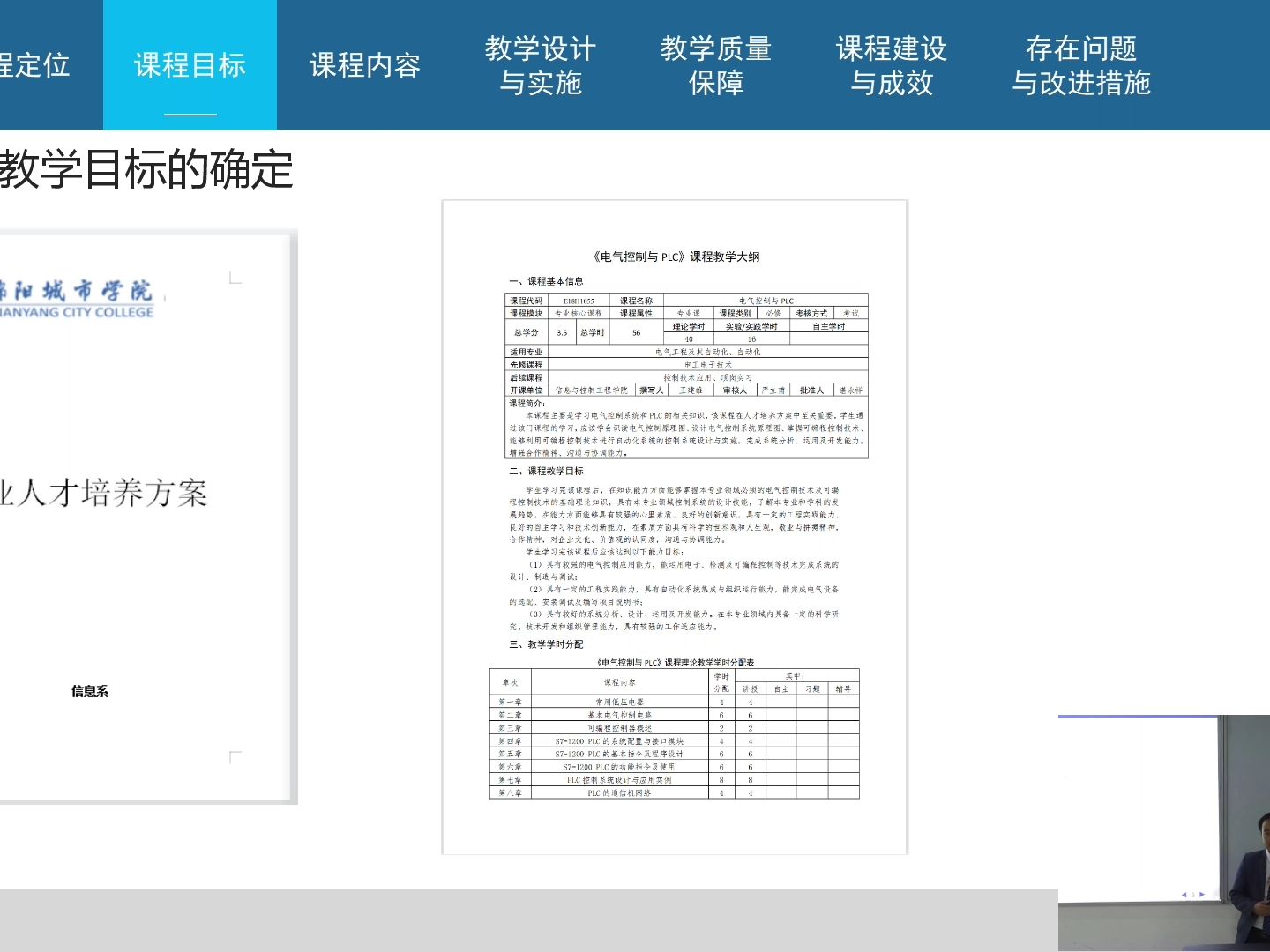Click the 章次 column header
The width and height of the screenshot is (1270, 952).
pos(511,682)
